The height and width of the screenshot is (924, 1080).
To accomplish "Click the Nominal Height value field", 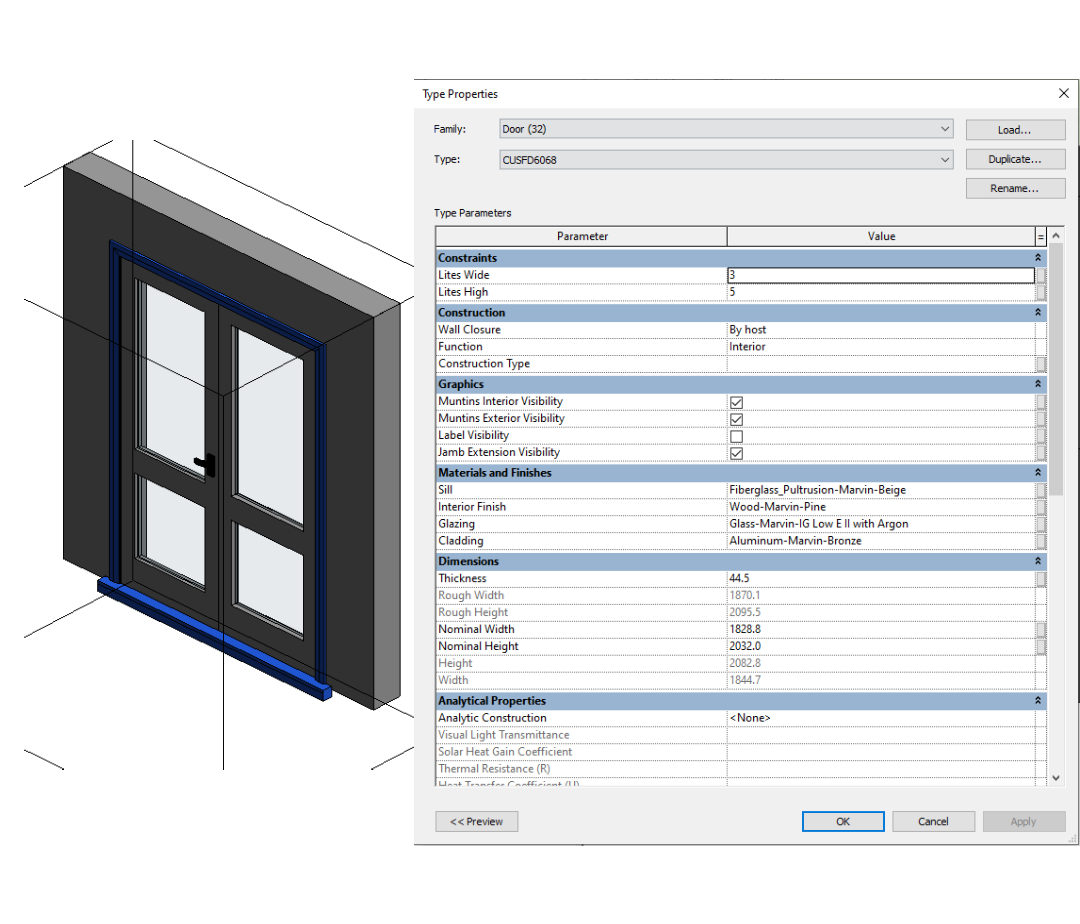I will click(880, 646).
